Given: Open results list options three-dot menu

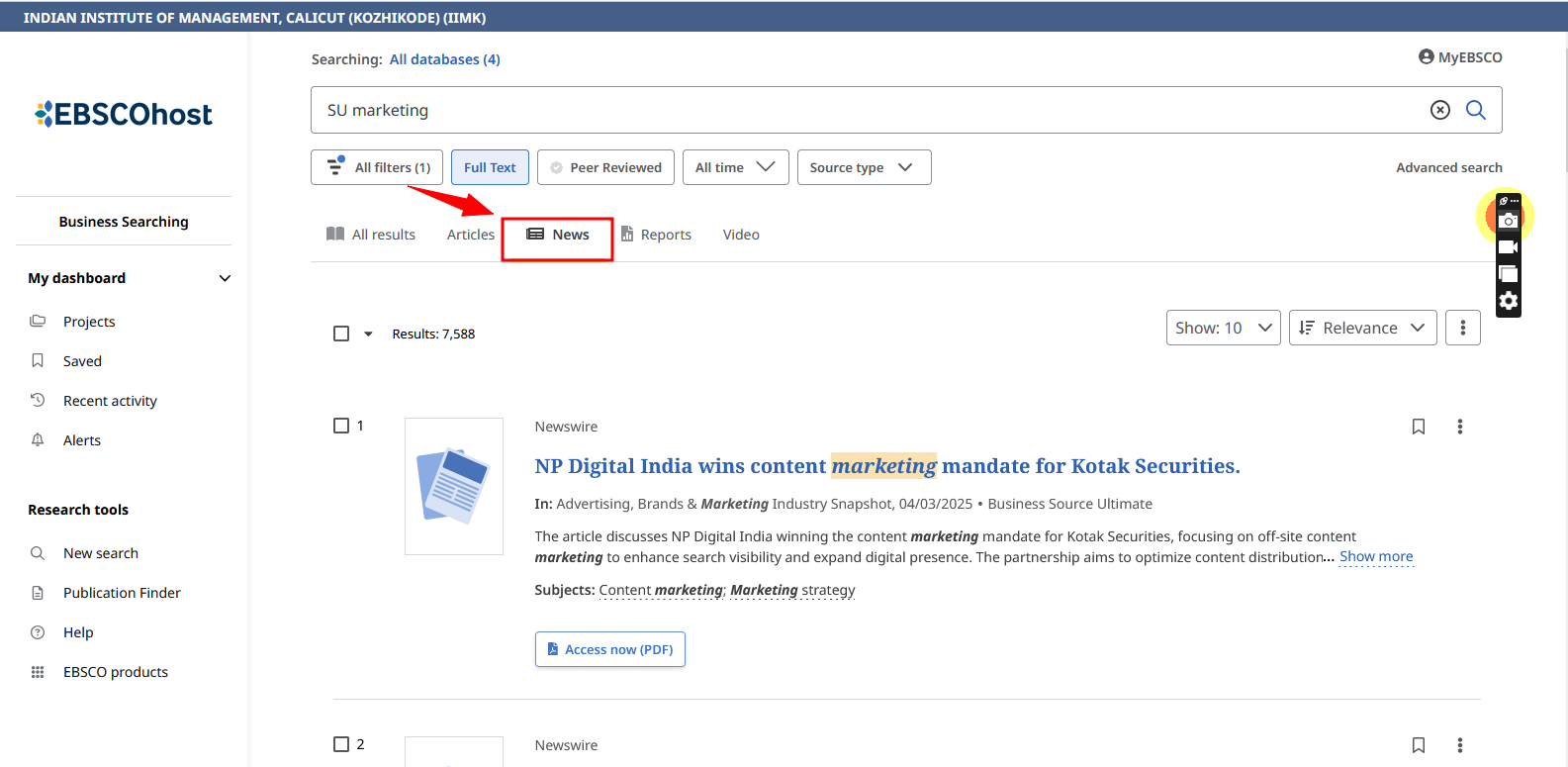Looking at the screenshot, I should pos(1462,328).
